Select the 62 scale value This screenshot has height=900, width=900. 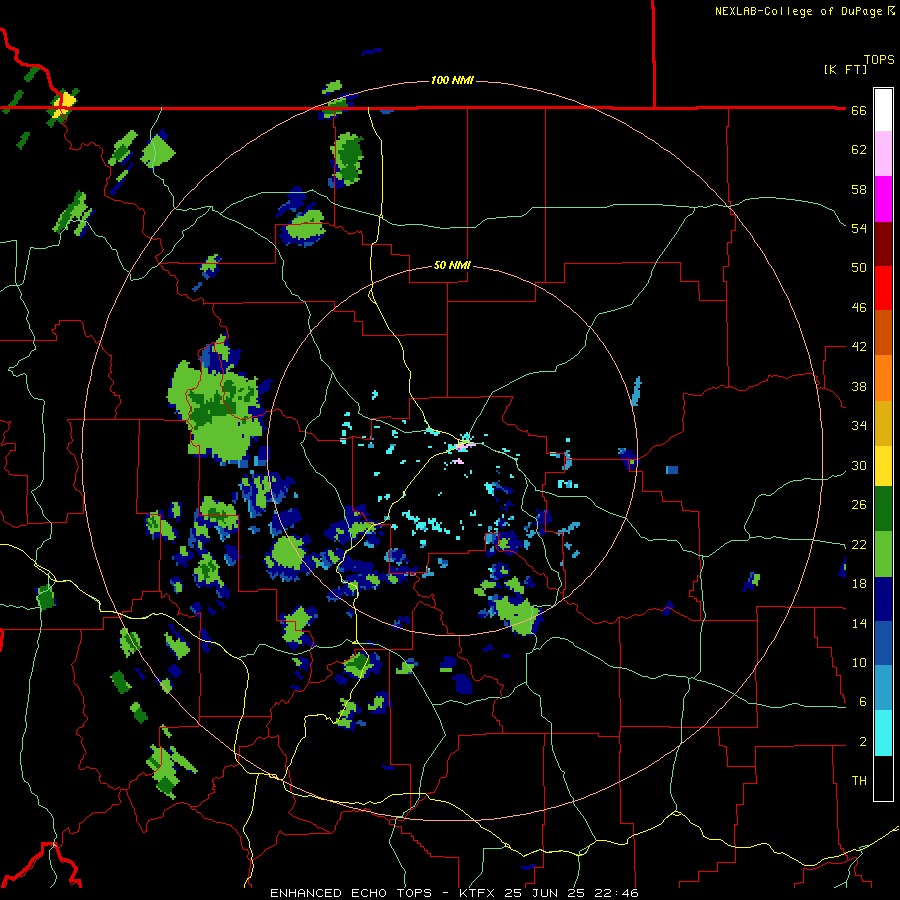pos(859,150)
